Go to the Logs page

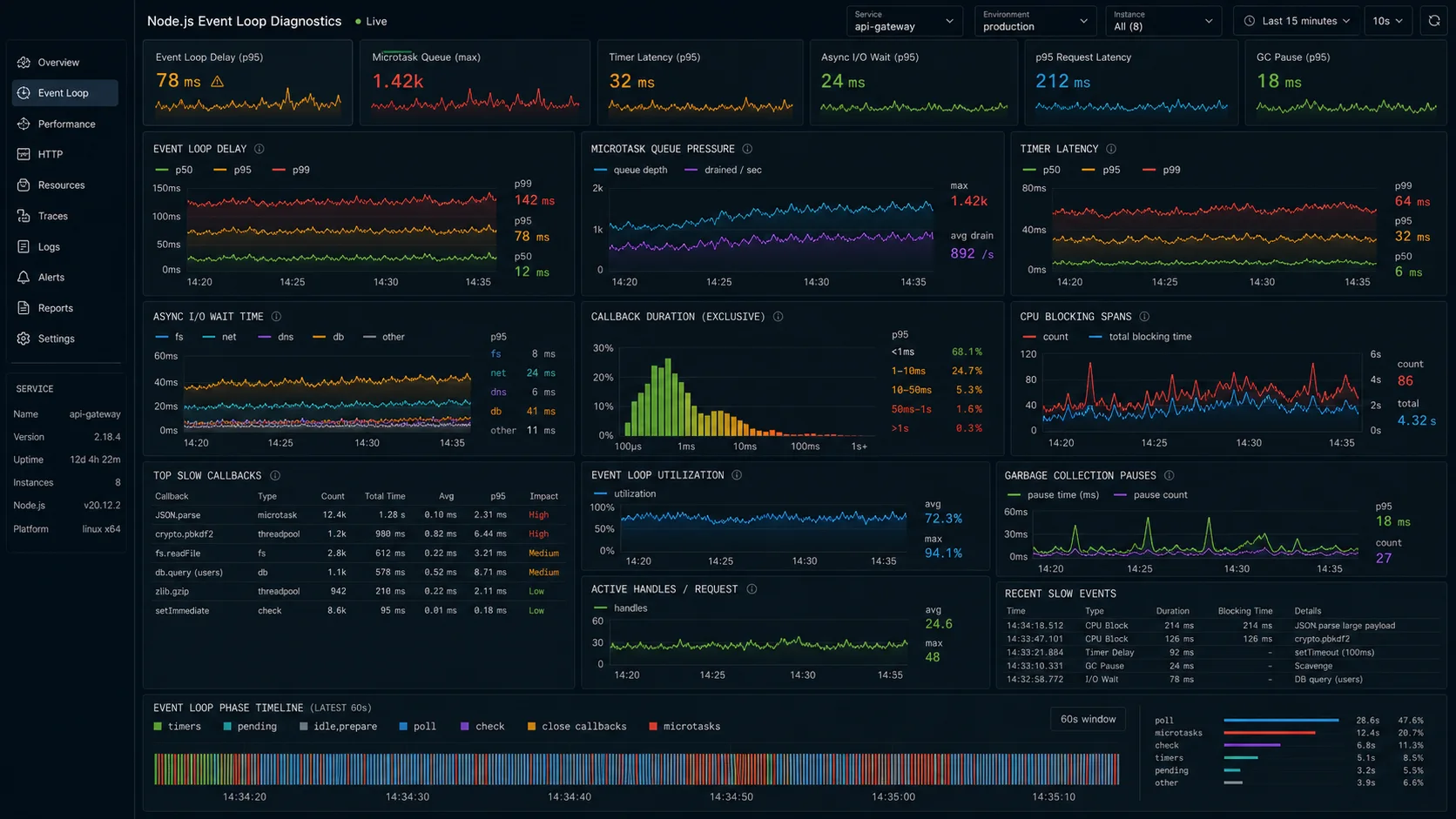click(65, 247)
